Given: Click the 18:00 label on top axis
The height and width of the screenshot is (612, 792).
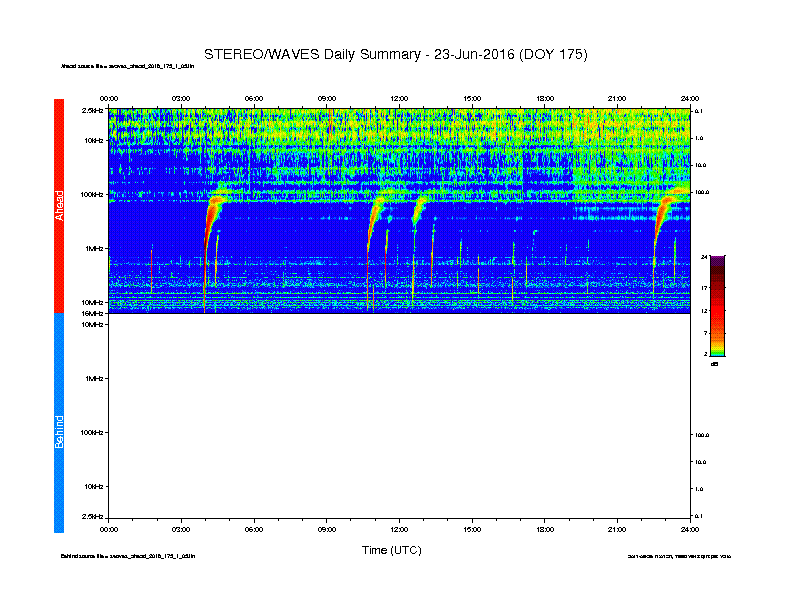Looking at the screenshot, I should pos(544,98).
